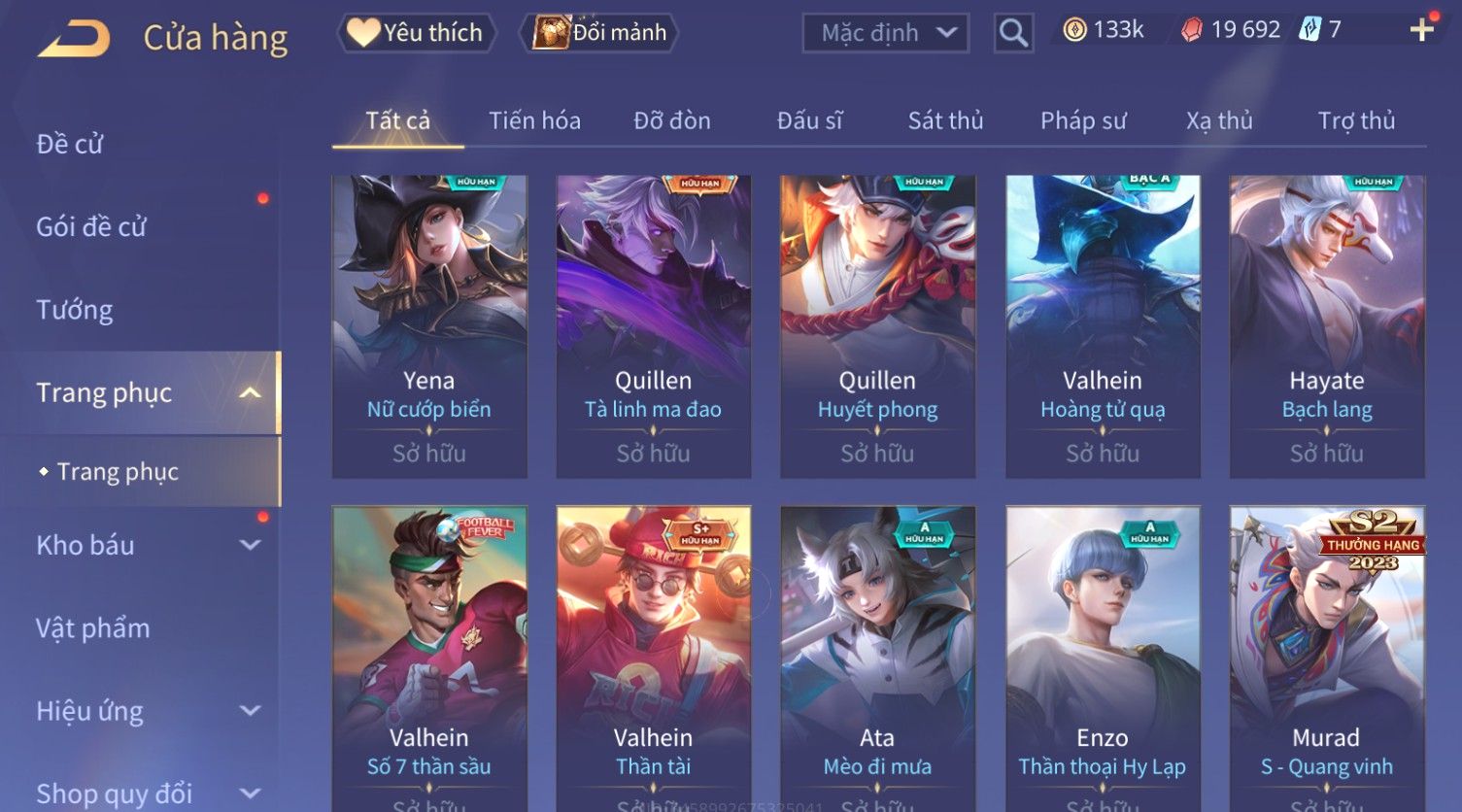Open the search magnifier icon
Viewport: 1462px width, 812px height.
click(1013, 33)
